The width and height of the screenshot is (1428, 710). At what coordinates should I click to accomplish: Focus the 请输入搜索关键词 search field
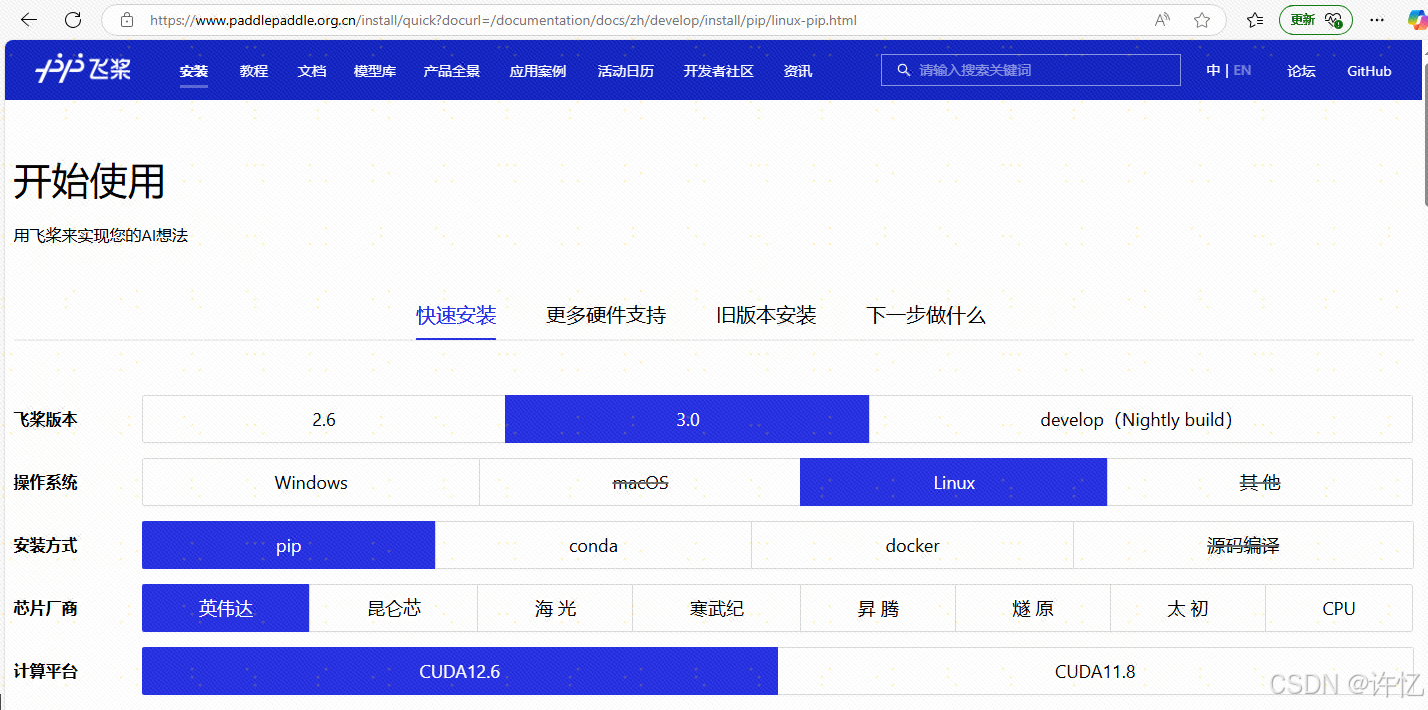pyautogui.click(x=1031, y=70)
